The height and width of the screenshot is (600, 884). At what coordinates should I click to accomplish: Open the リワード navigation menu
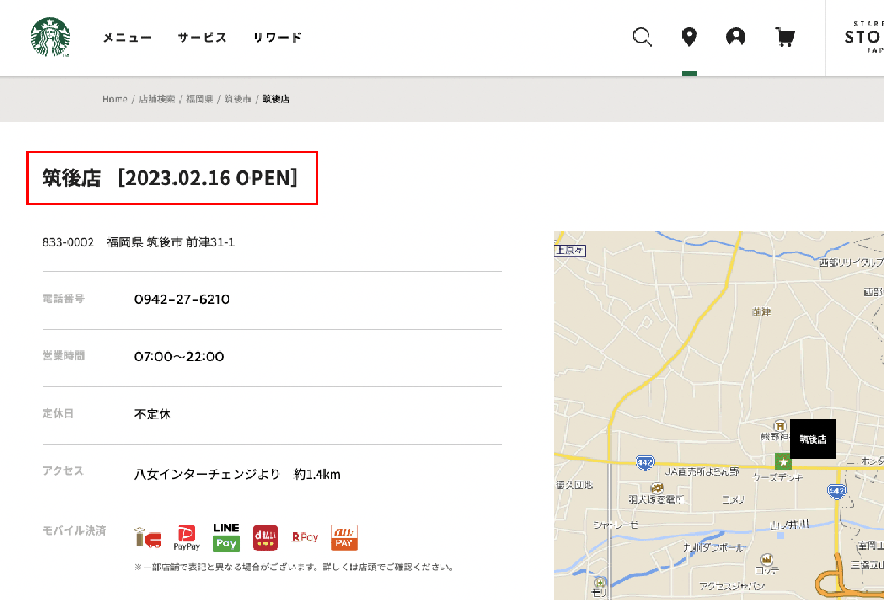(277, 38)
